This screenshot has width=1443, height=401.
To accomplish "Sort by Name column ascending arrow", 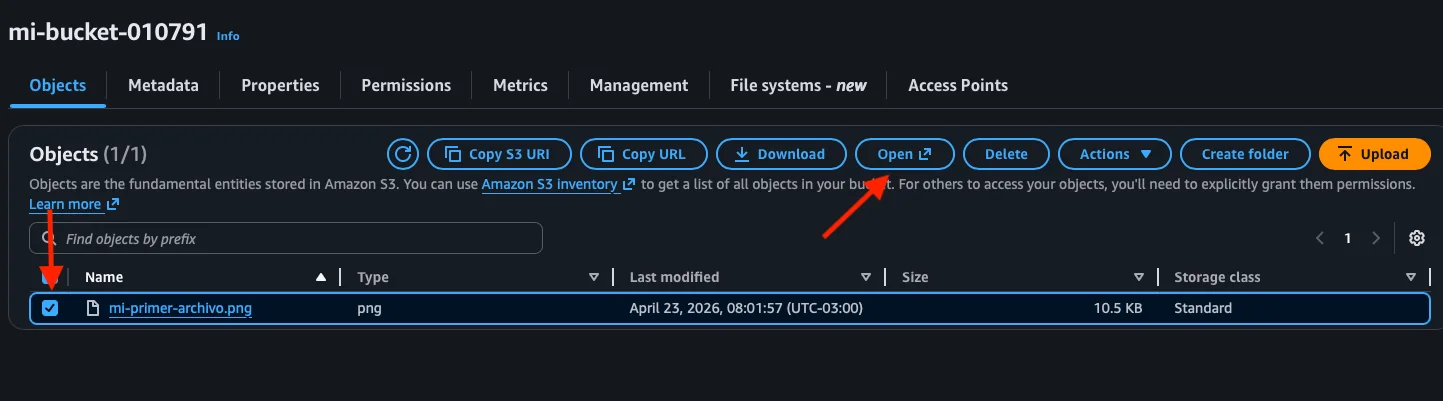I will coord(321,277).
